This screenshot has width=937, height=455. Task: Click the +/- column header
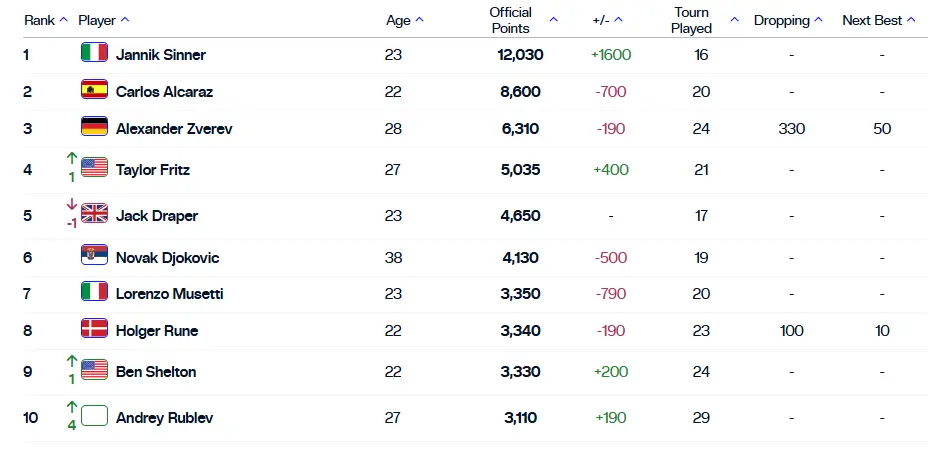[x=601, y=20]
